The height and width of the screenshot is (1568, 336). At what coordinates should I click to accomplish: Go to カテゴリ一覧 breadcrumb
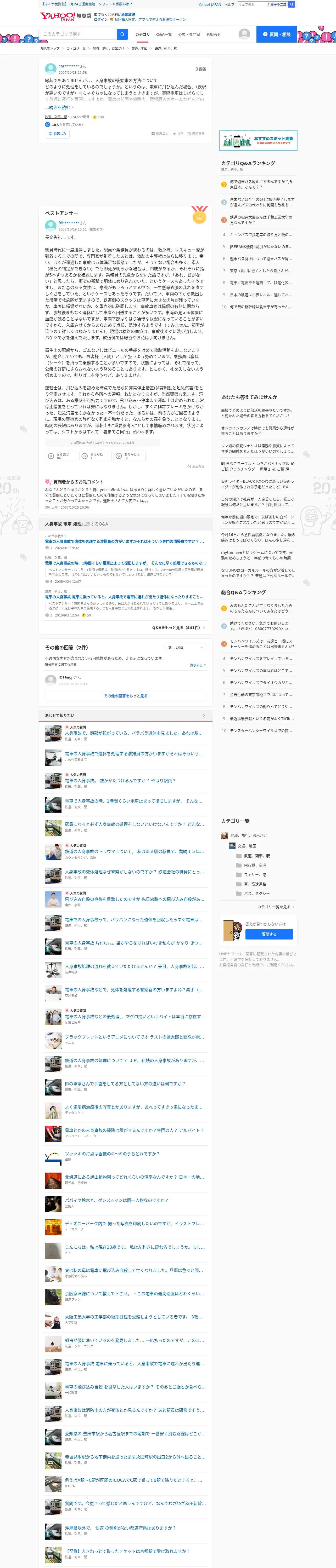pos(76,48)
